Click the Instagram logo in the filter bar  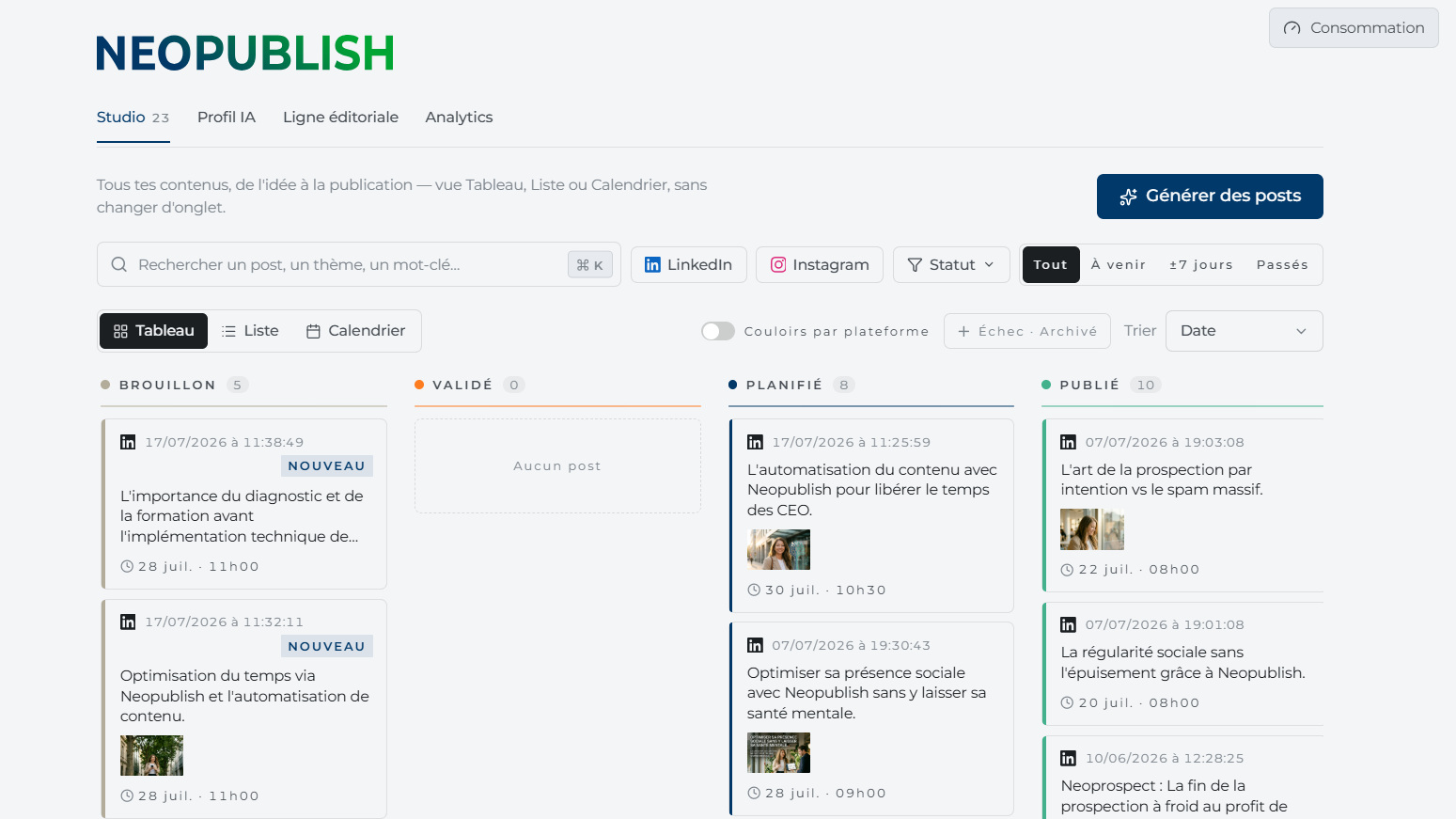click(778, 265)
